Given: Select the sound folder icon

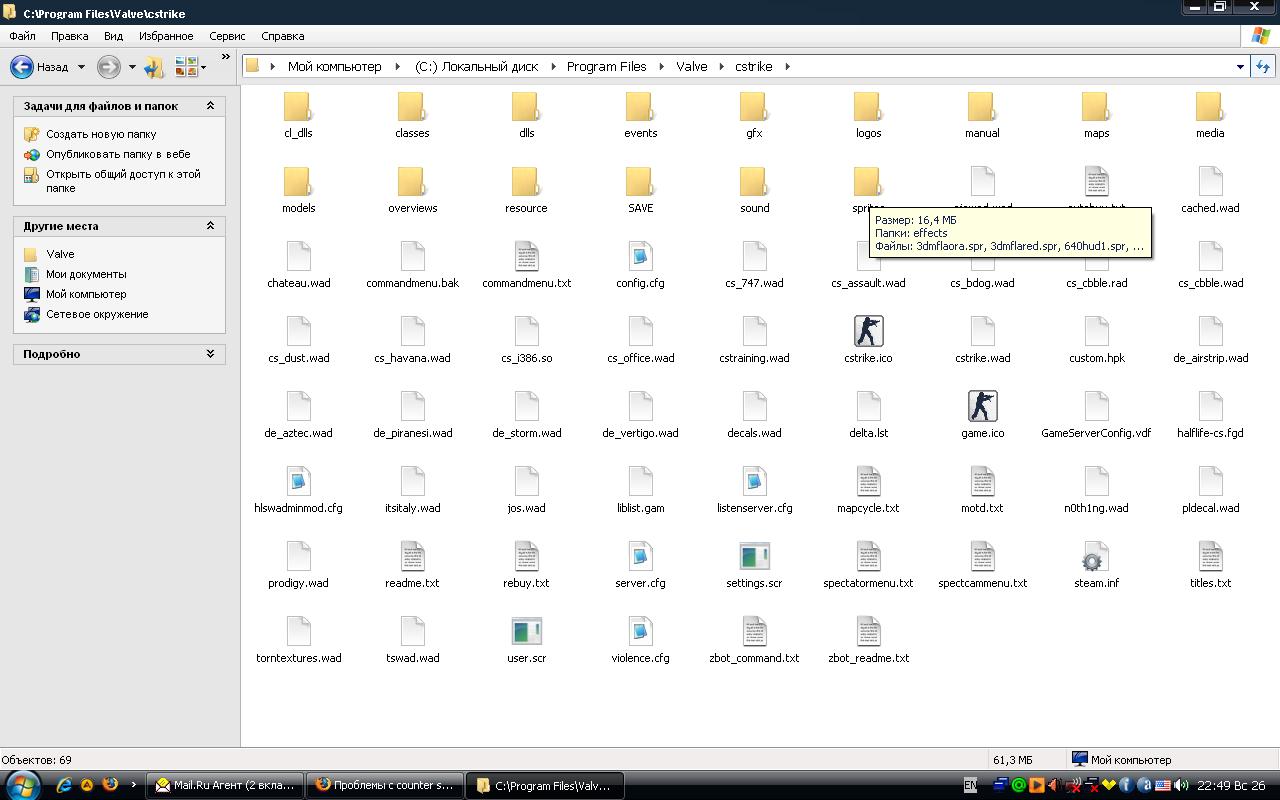Looking at the screenshot, I should [754, 181].
